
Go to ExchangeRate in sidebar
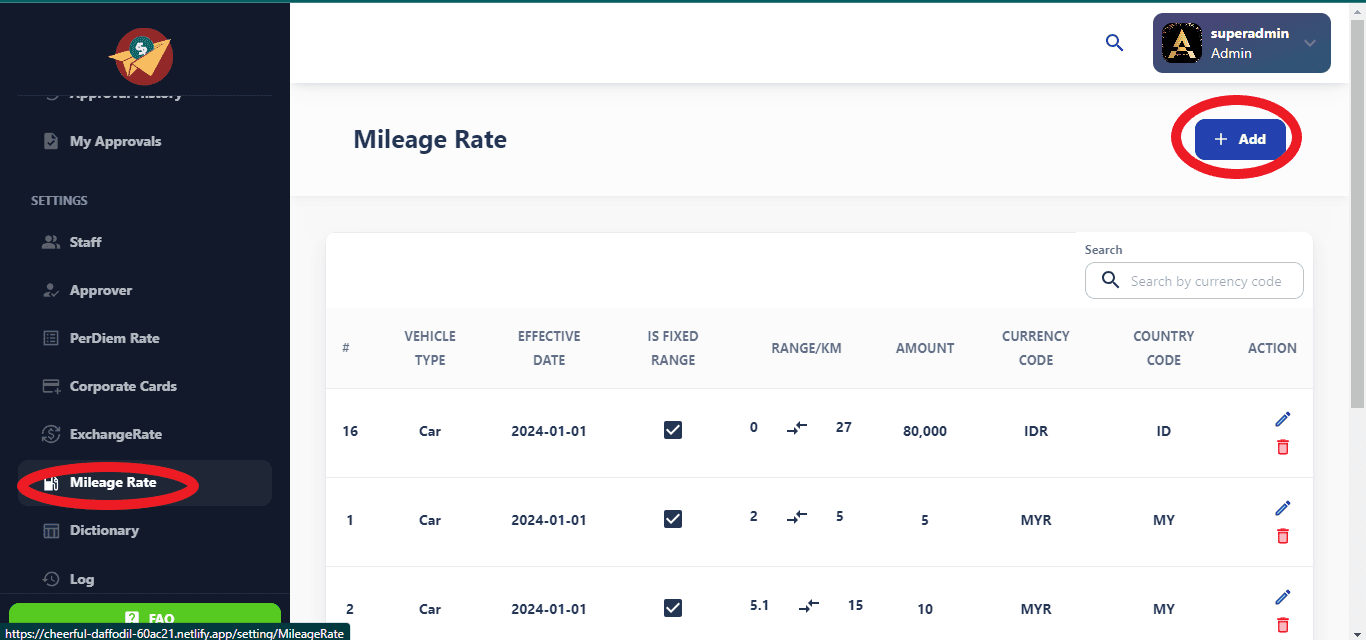pyautogui.click(x=115, y=434)
